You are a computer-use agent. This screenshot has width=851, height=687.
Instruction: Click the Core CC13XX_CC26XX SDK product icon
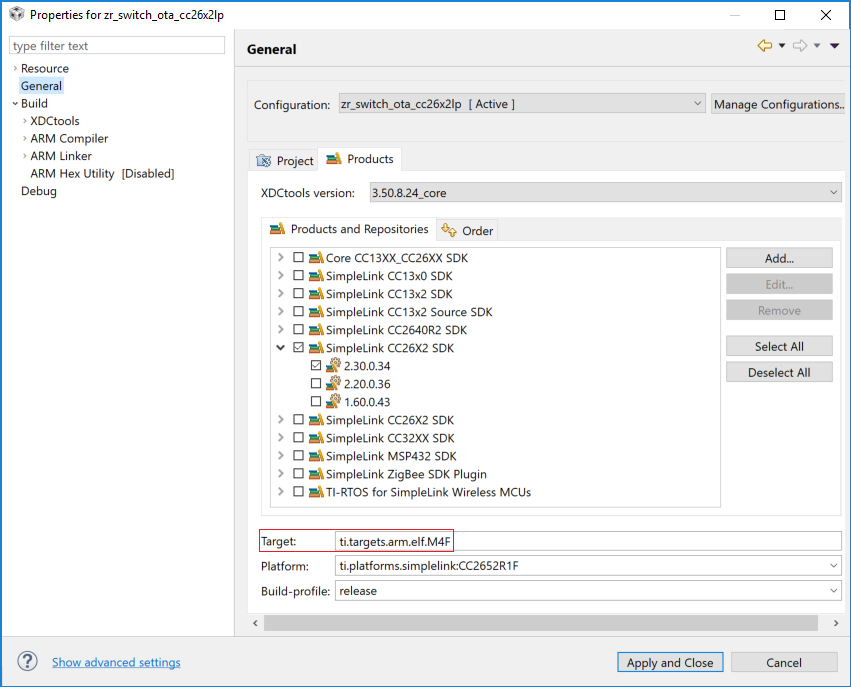click(315, 258)
